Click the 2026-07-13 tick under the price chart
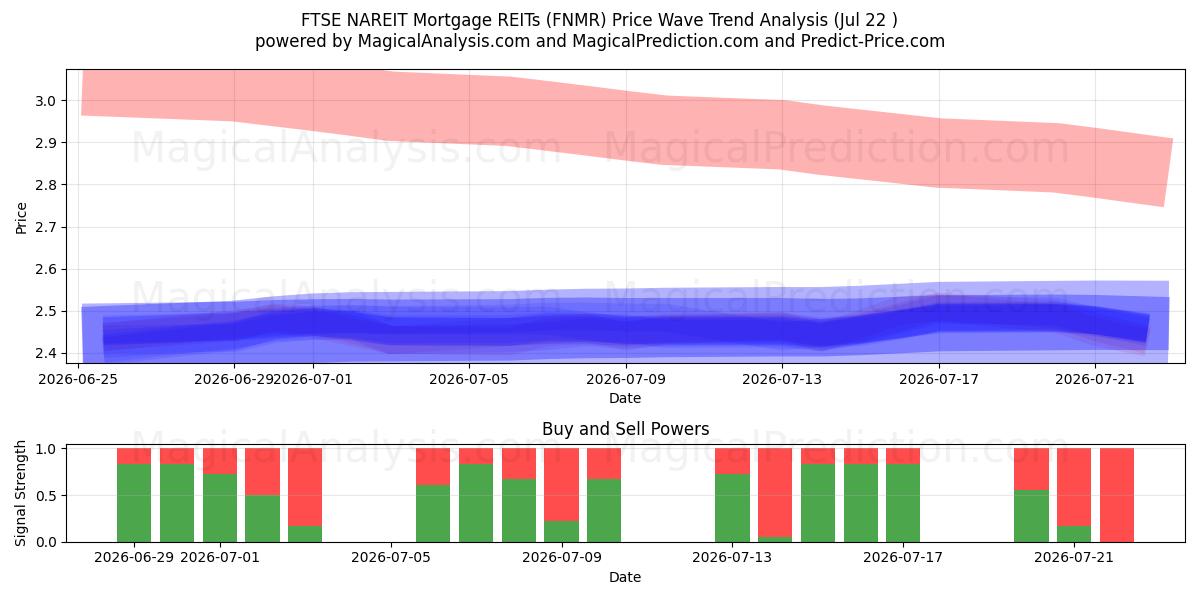Screen dimensions: 1200x600 point(783,379)
